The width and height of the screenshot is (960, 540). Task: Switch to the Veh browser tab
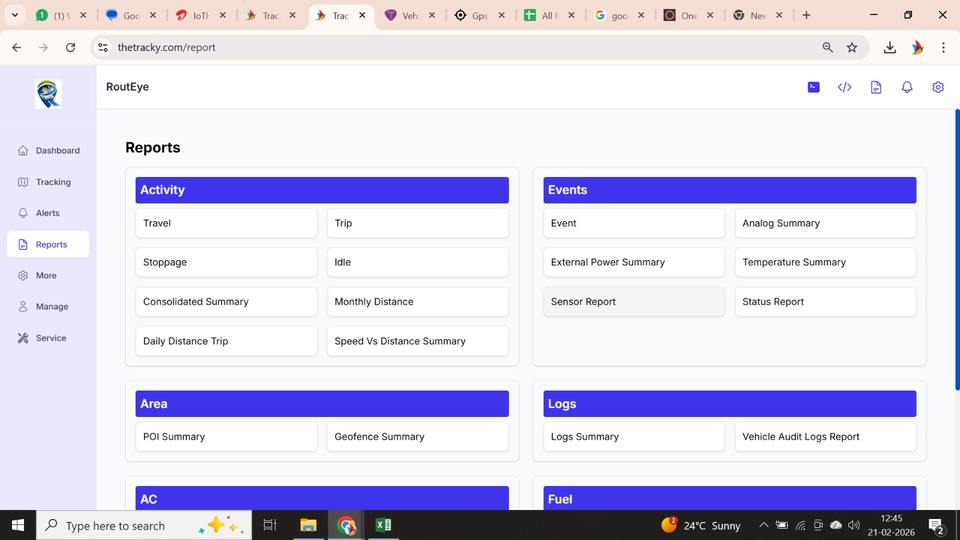pos(409,15)
